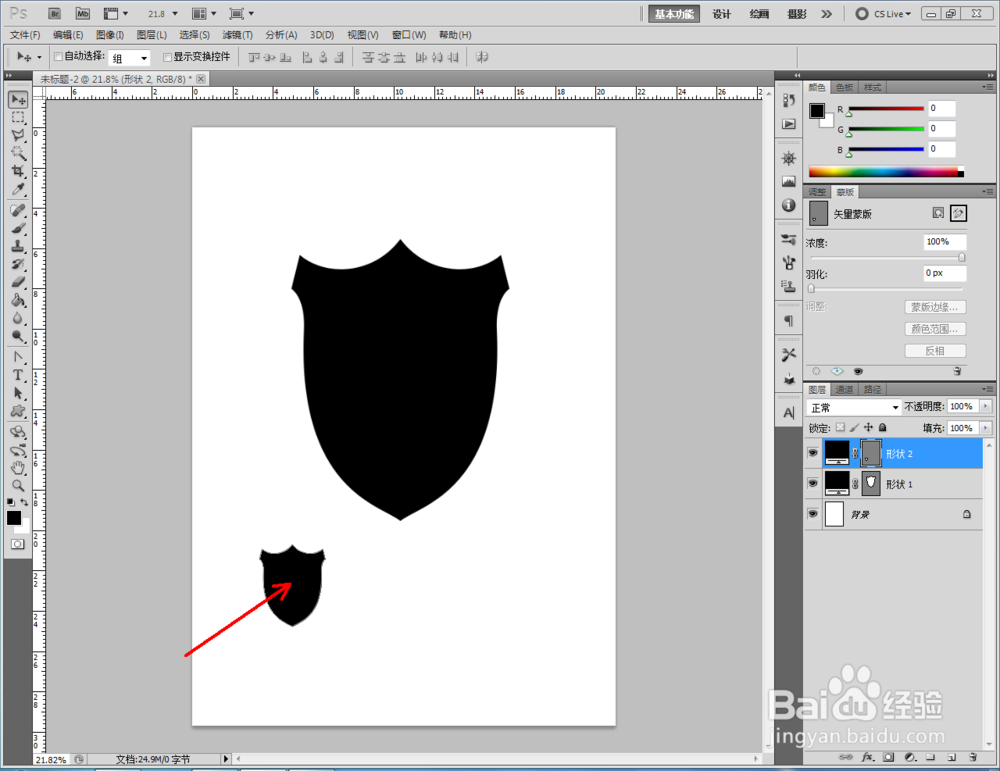The width and height of the screenshot is (1000, 771).
Task: Select the Move tool
Action: tap(18, 99)
